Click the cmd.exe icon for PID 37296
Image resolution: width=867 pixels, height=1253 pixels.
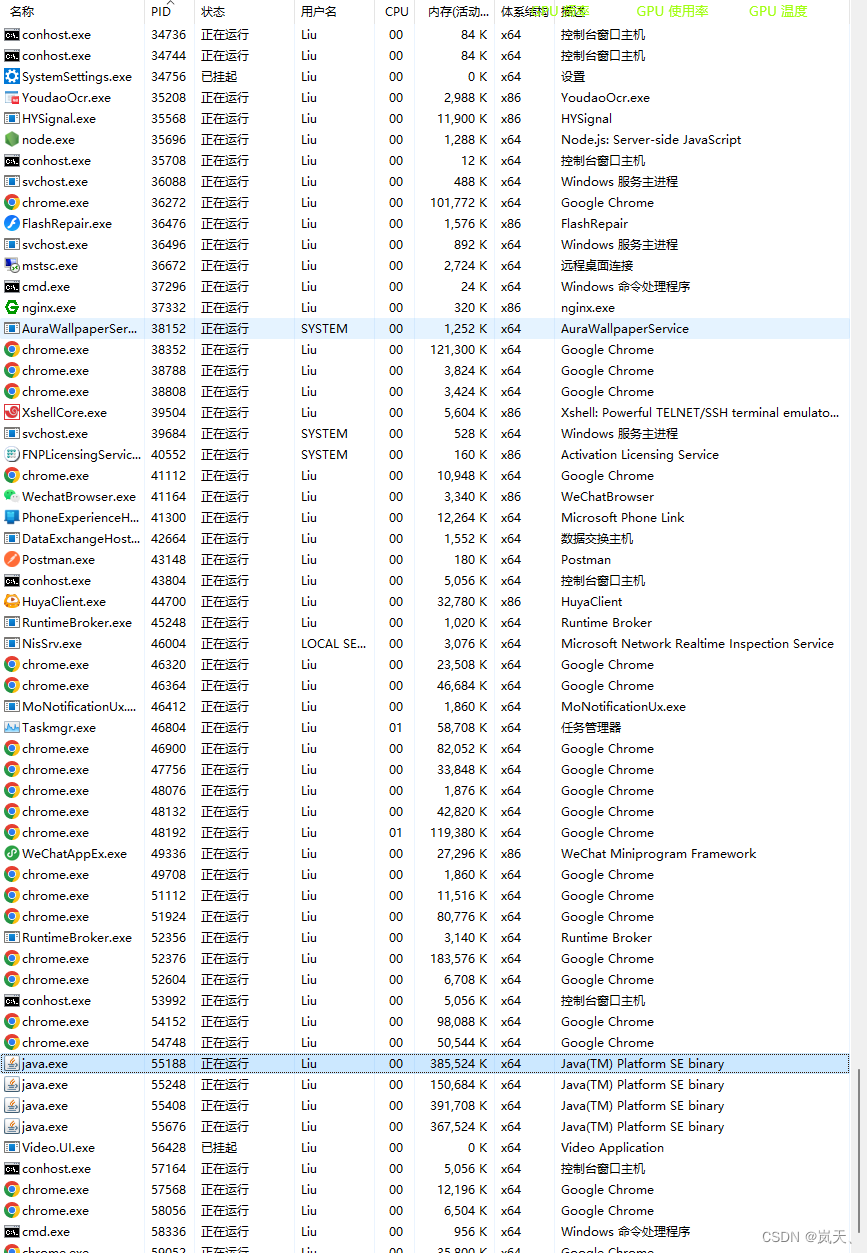tap(12, 287)
